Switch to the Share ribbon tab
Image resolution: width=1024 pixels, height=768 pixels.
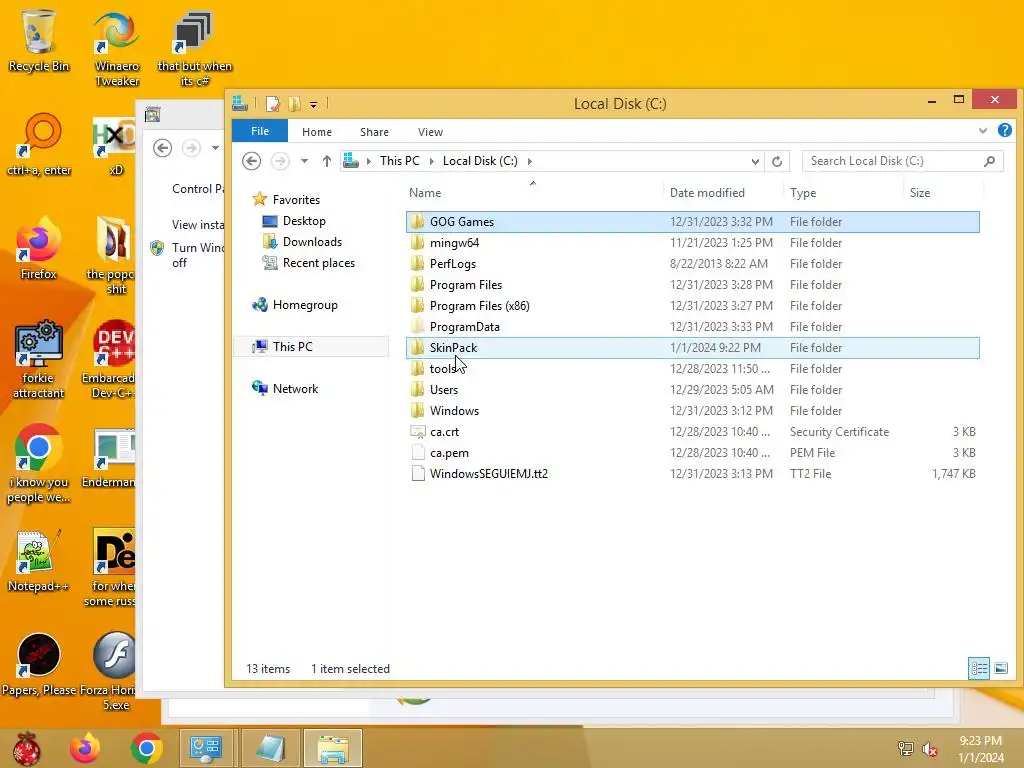coord(374,132)
